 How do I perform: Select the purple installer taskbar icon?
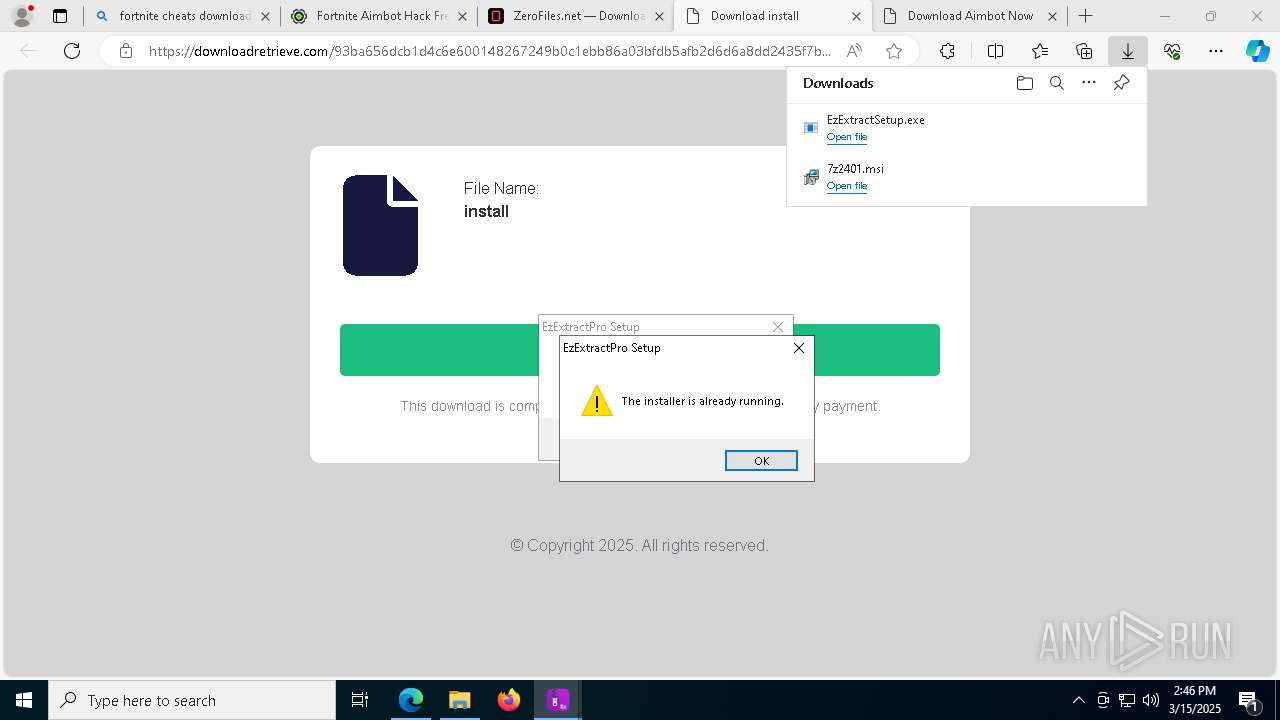(558, 700)
